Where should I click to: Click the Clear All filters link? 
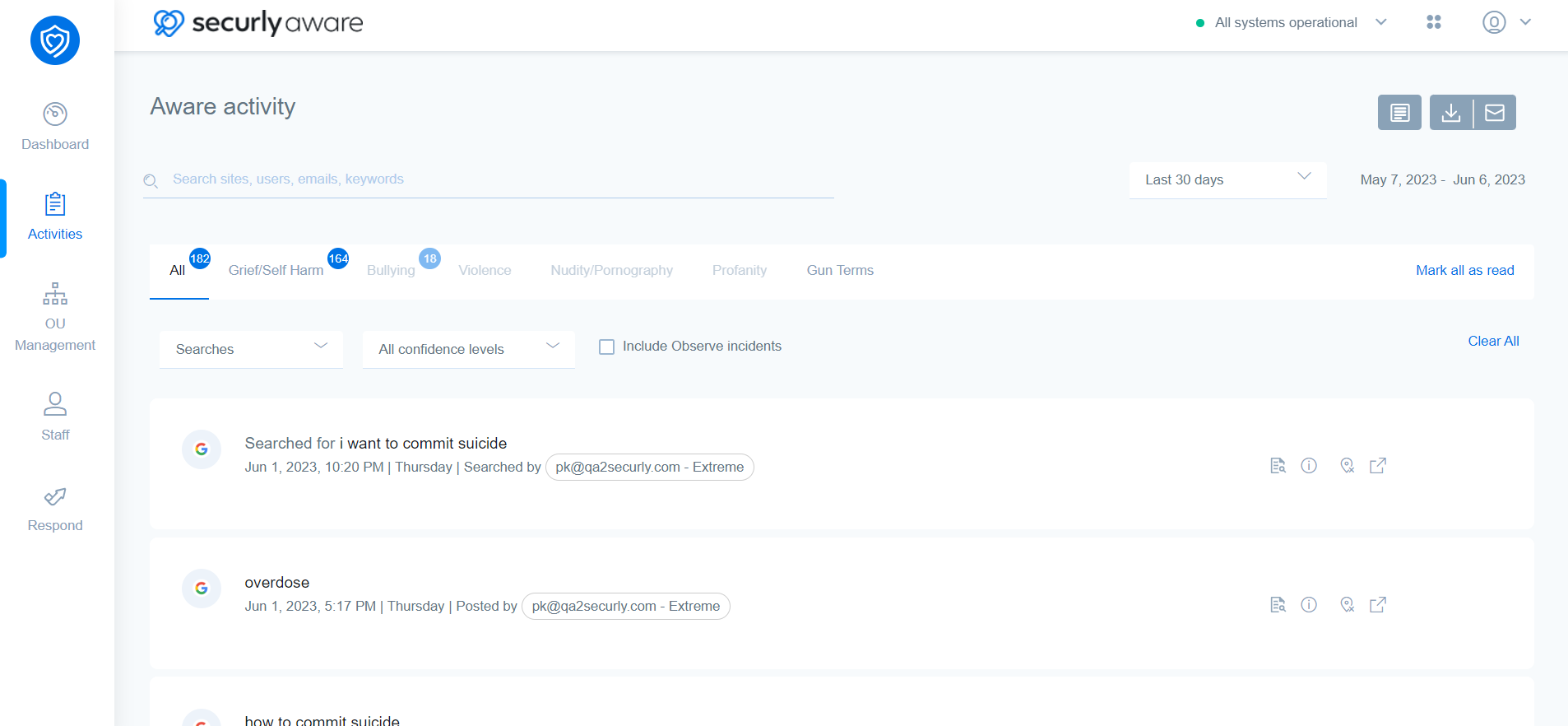[1493, 342]
